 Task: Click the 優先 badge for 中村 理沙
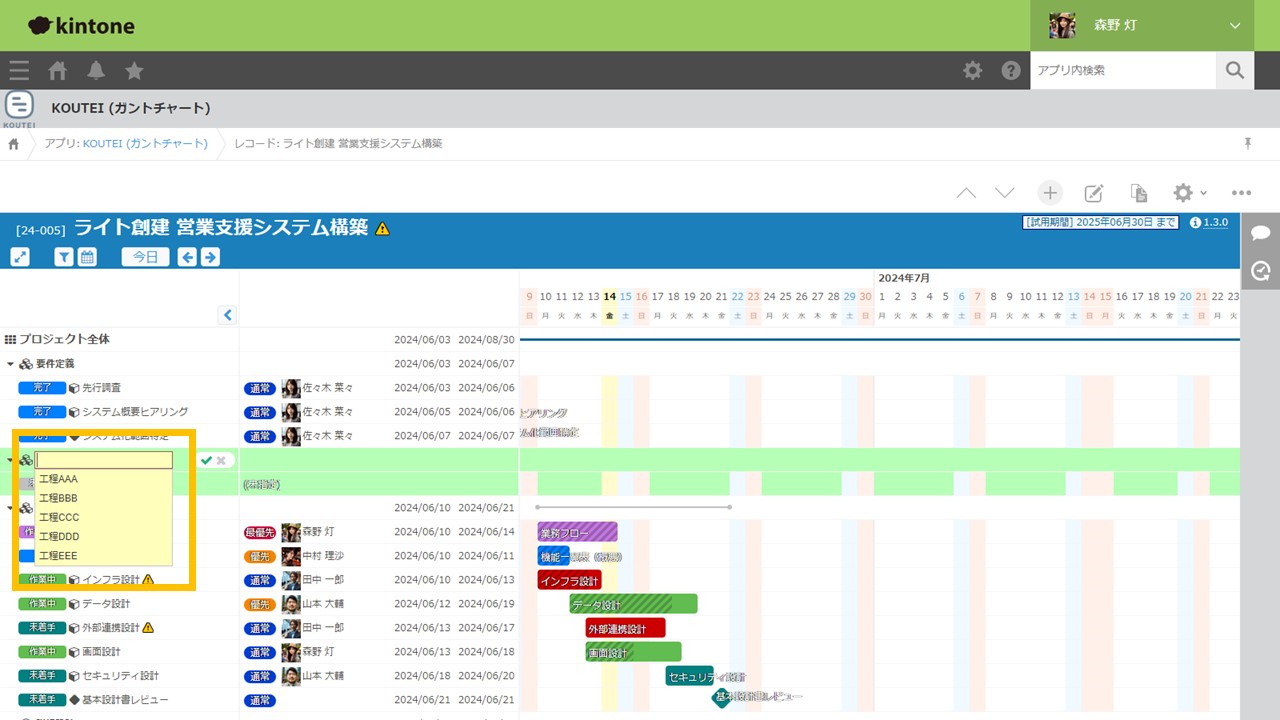(x=260, y=556)
